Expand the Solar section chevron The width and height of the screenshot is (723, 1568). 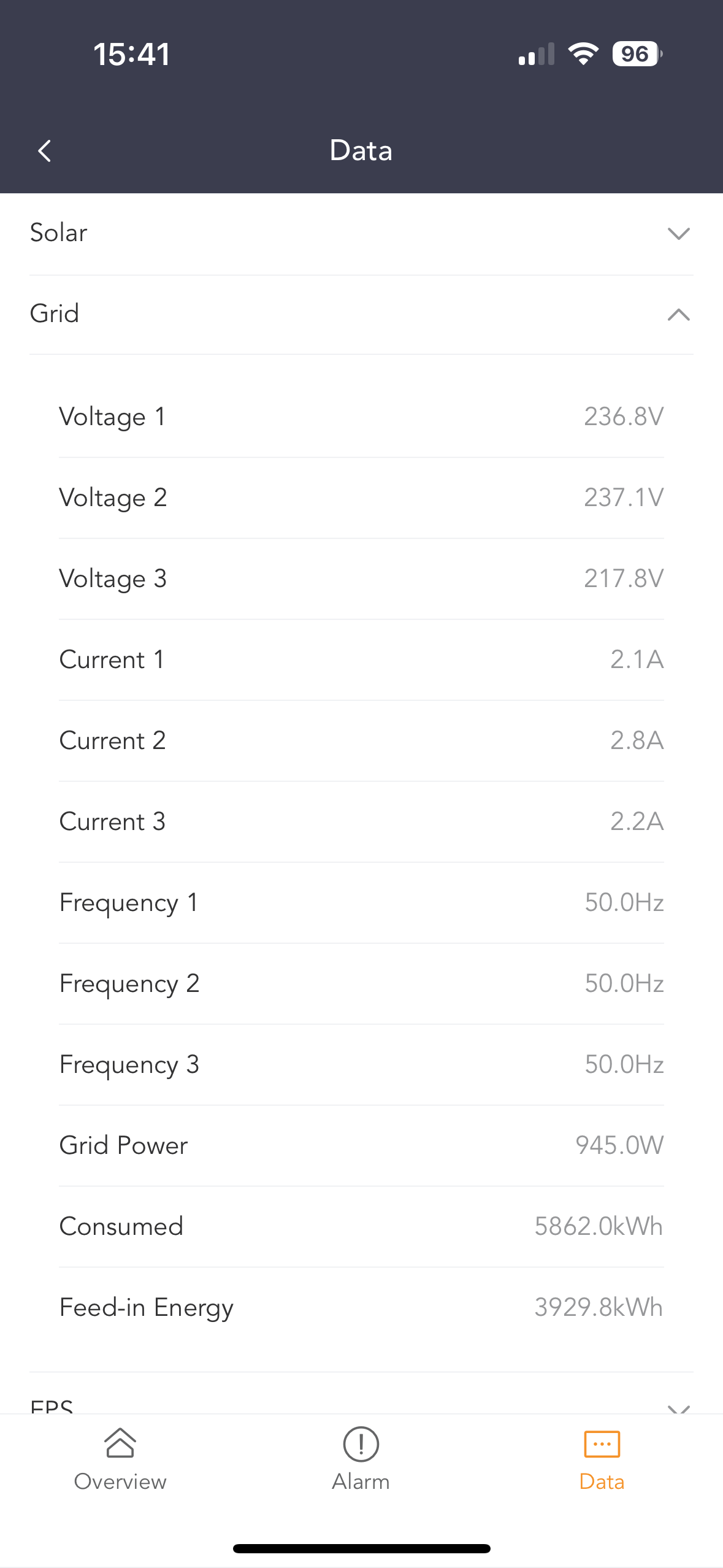coord(678,234)
